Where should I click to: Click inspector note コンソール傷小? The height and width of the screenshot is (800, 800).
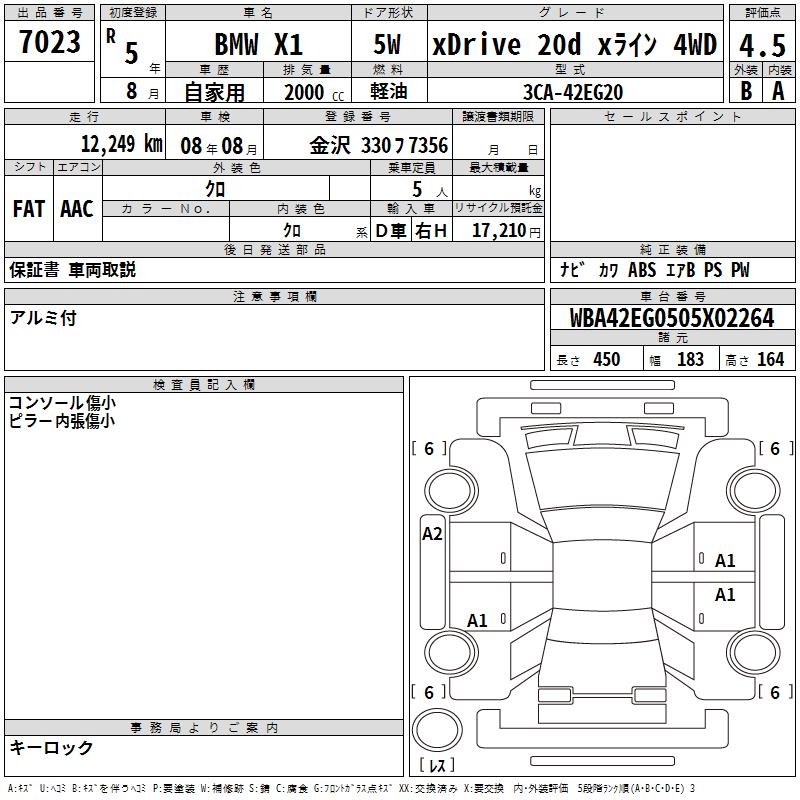pyautogui.click(x=62, y=403)
